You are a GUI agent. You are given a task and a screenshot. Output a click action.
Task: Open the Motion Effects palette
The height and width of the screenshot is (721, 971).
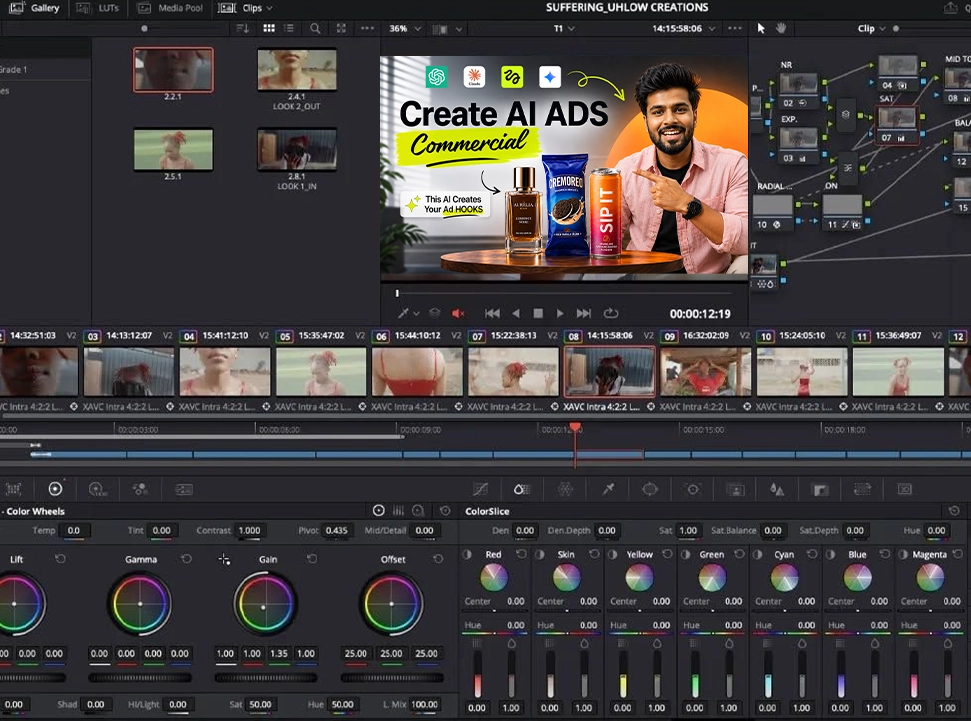tap(184, 489)
